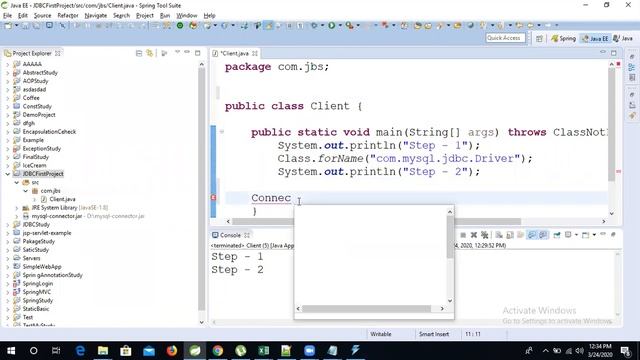Screen dimensions: 640x360
Task: Collapse the com.jbs package node
Action: tap(26, 191)
